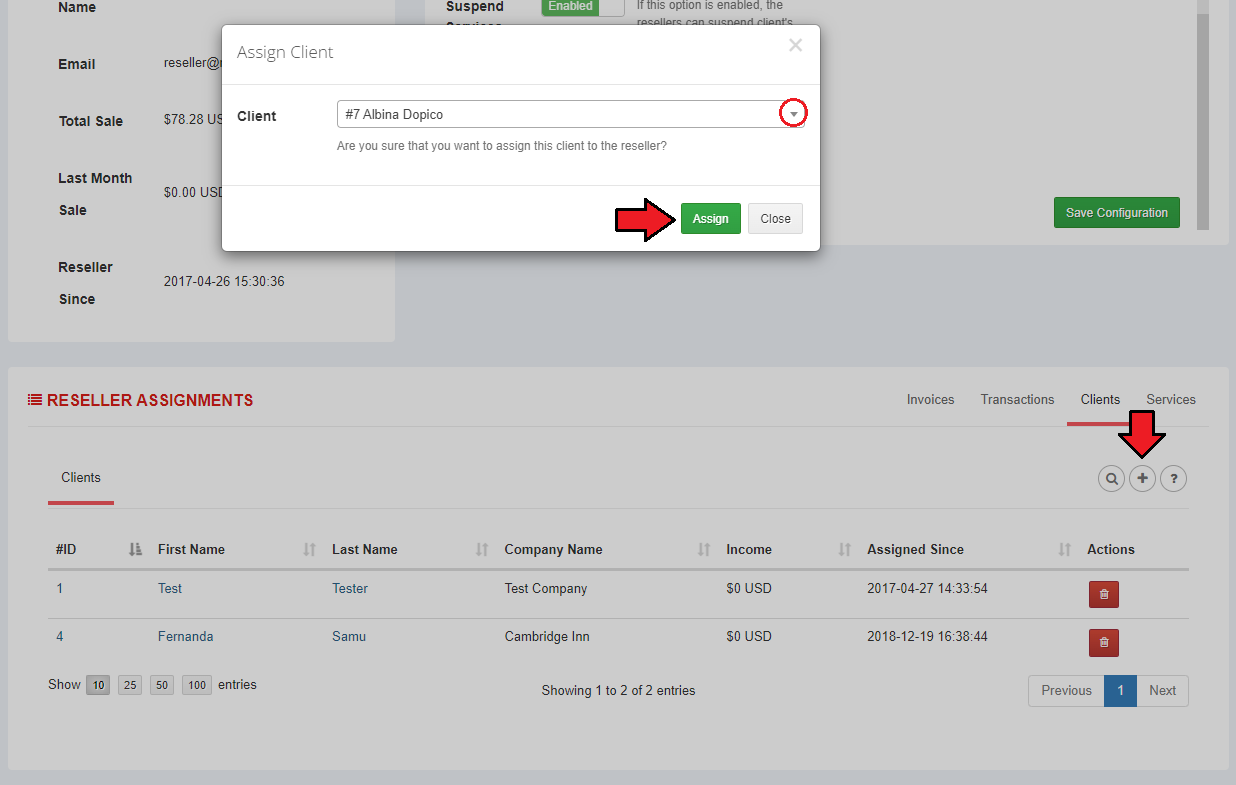Open last name Tester link

(x=350, y=588)
